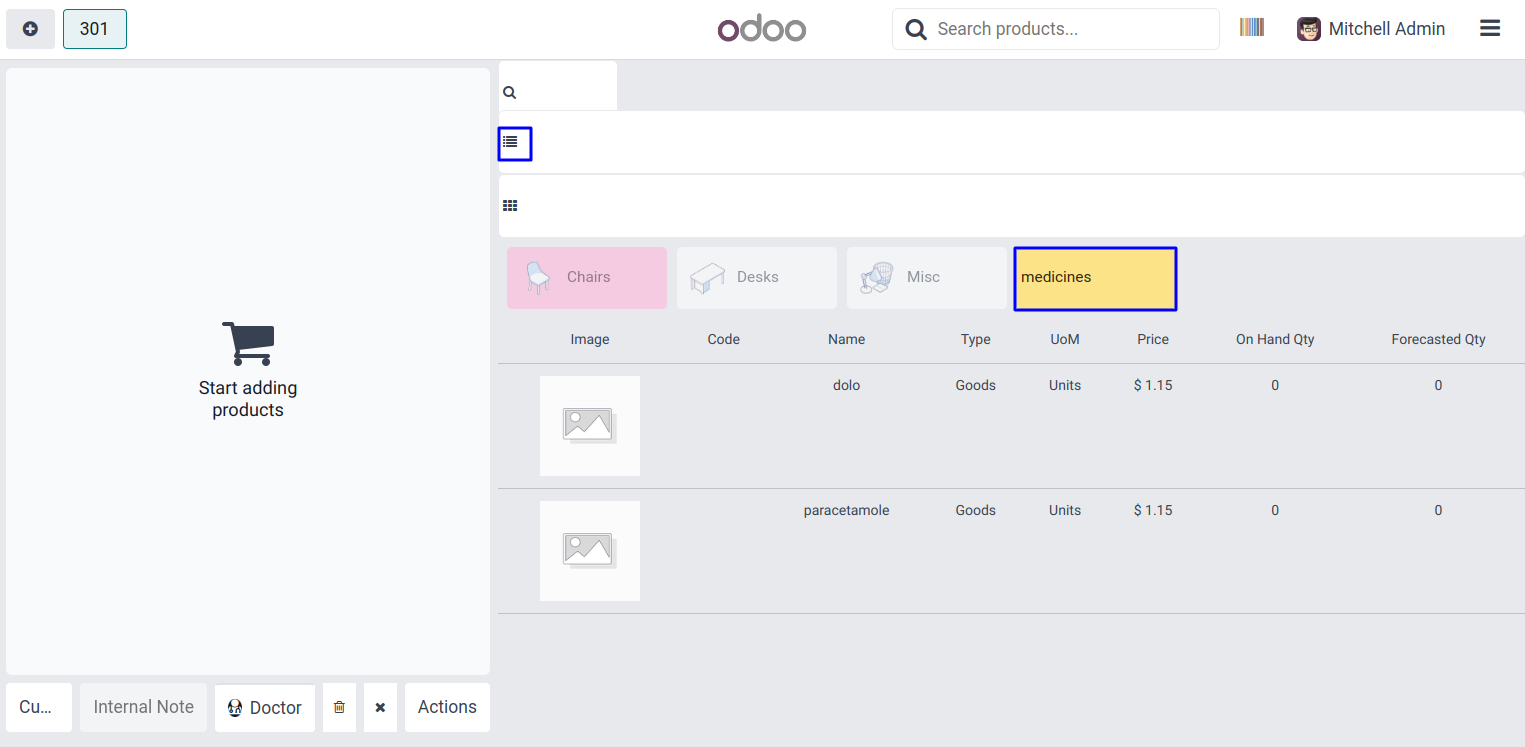Select the Desks category
Screen dimensions: 1525x747
click(x=756, y=277)
